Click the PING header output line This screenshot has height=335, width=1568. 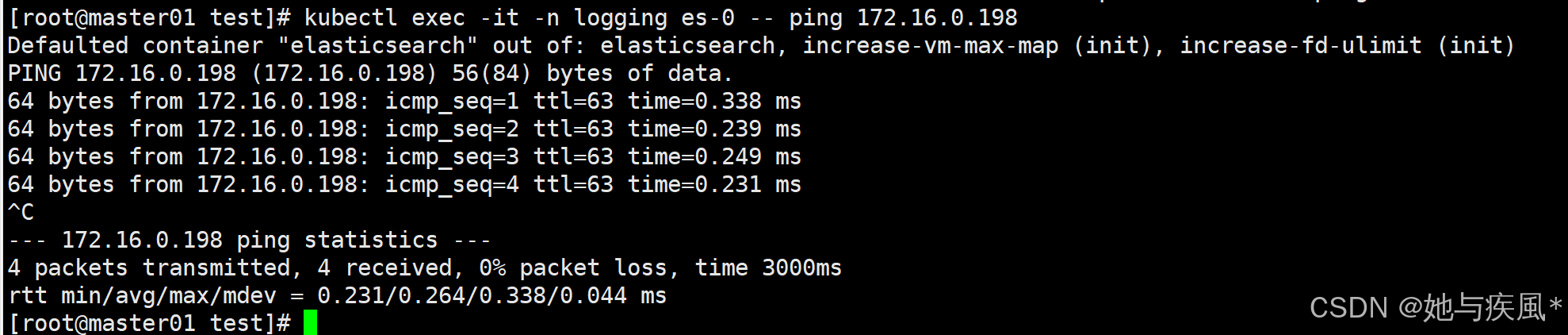(x=370, y=74)
